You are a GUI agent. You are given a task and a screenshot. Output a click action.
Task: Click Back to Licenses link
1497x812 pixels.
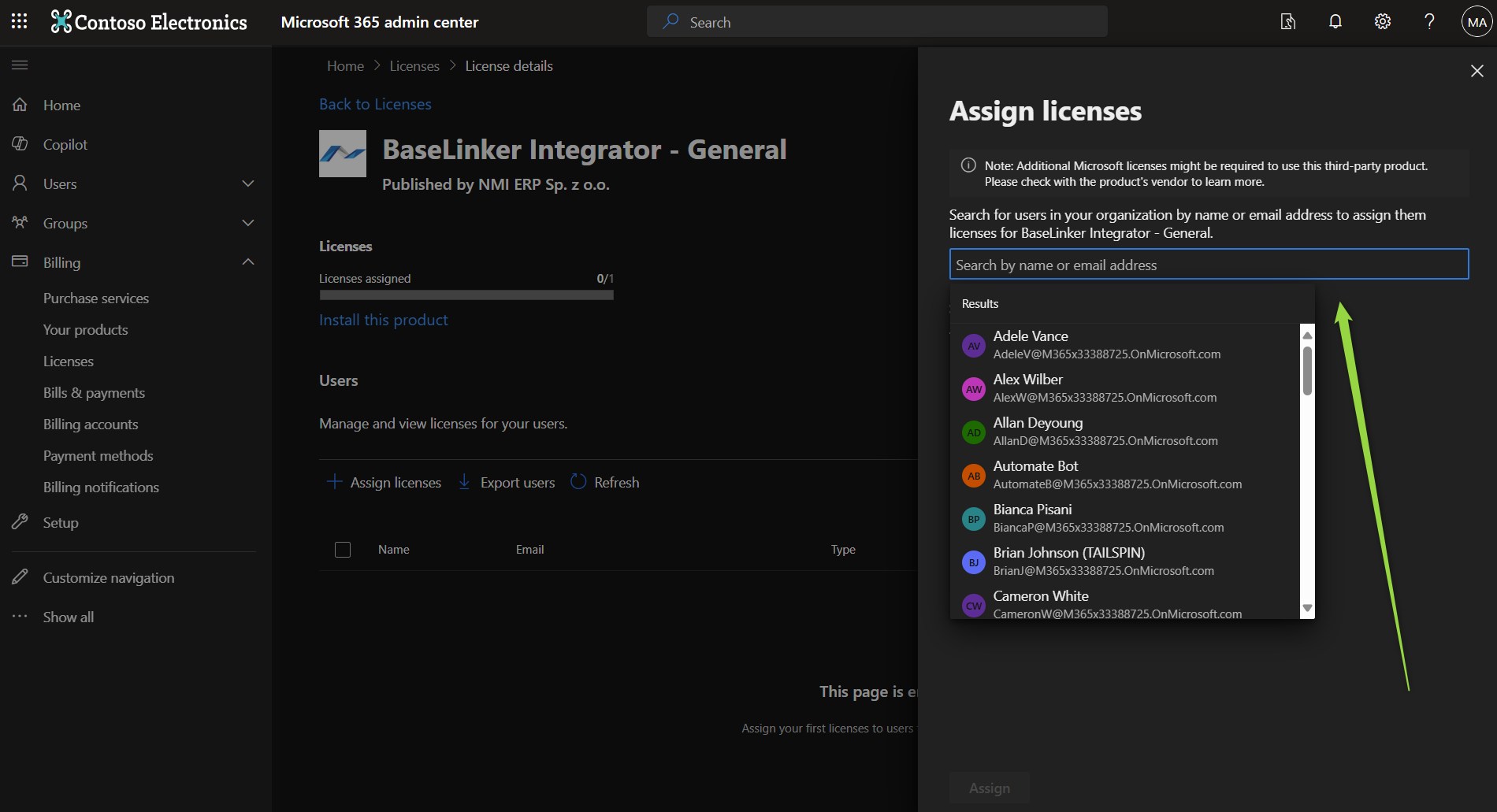coord(375,104)
